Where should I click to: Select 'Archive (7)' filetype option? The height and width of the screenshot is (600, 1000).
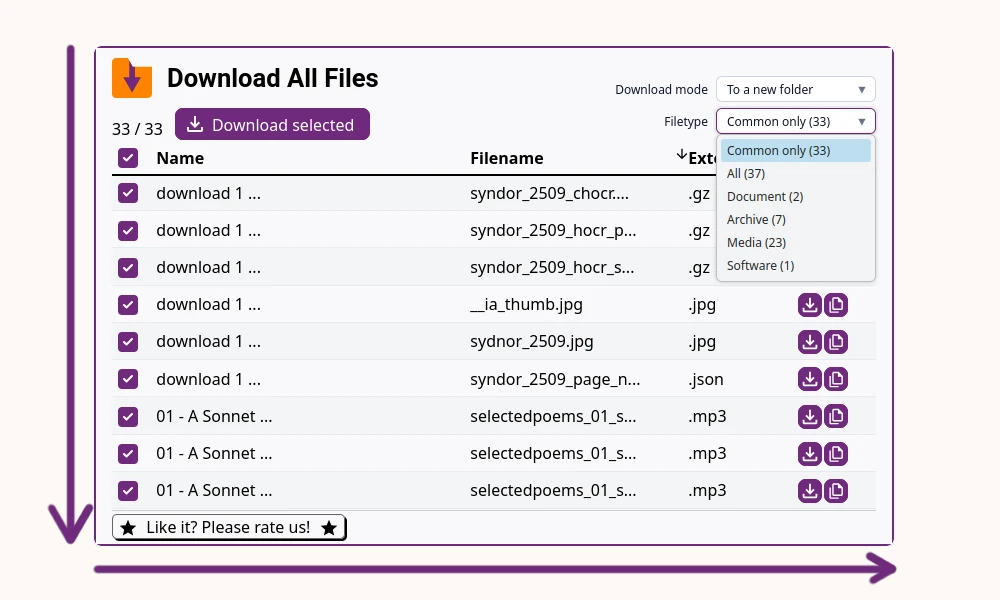pos(756,220)
